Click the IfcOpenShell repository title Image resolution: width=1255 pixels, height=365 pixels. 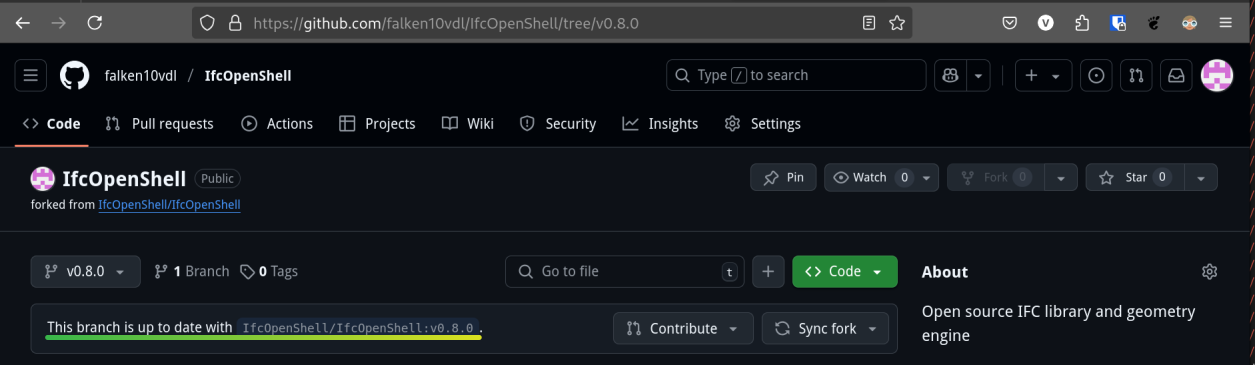tap(124, 179)
